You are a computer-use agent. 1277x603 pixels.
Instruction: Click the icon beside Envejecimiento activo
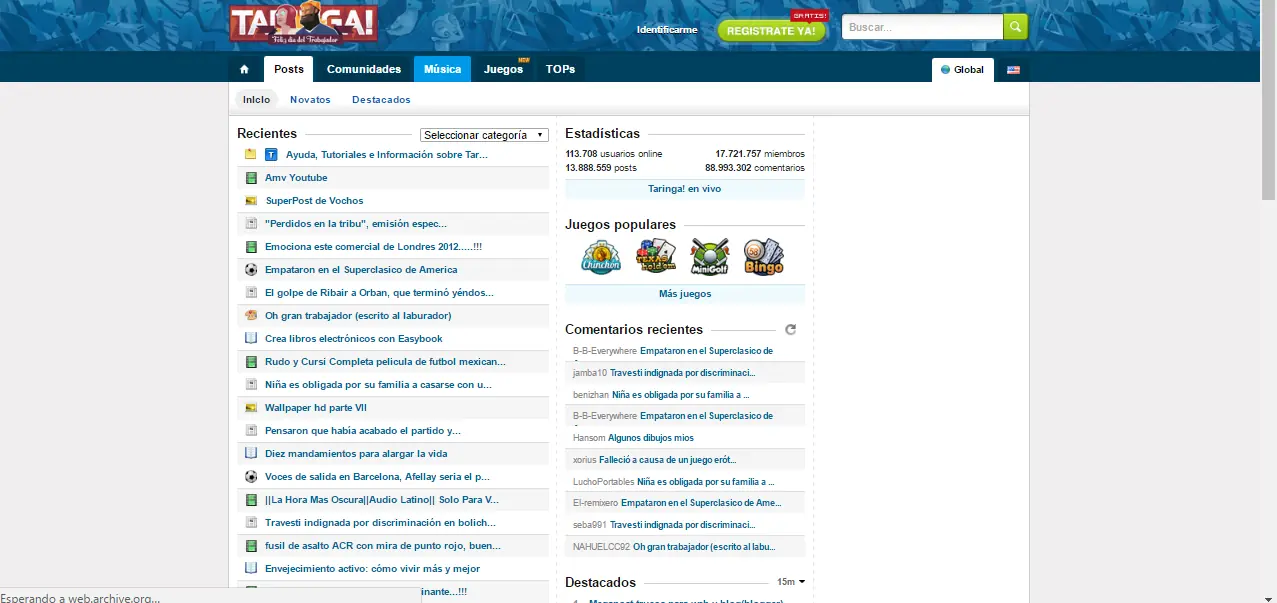(251, 569)
